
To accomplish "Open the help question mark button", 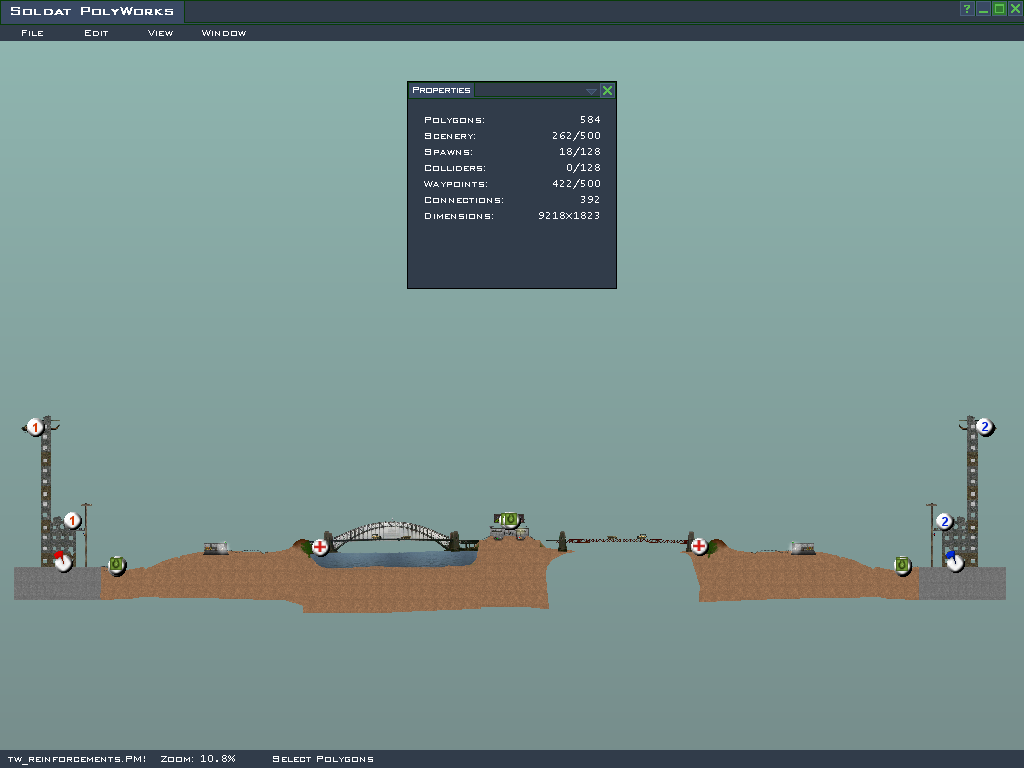I will point(967,9).
